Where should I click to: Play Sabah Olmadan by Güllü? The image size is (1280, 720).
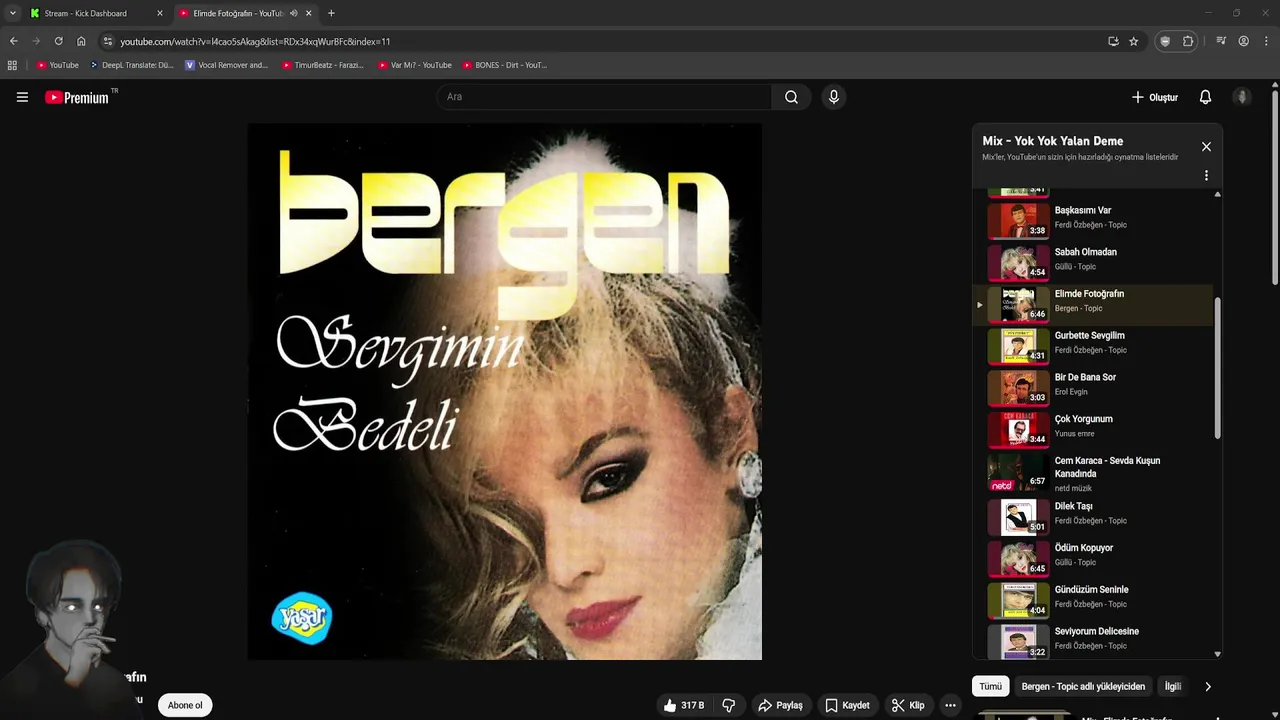click(x=1095, y=263)
